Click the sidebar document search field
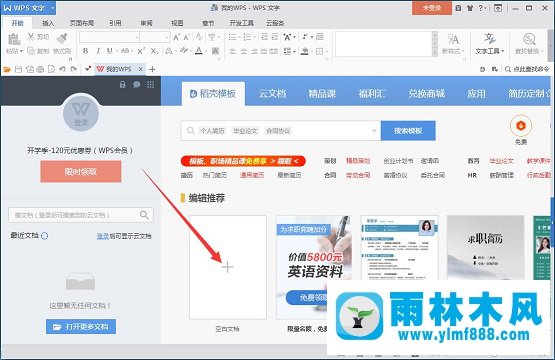 [81, 215]
